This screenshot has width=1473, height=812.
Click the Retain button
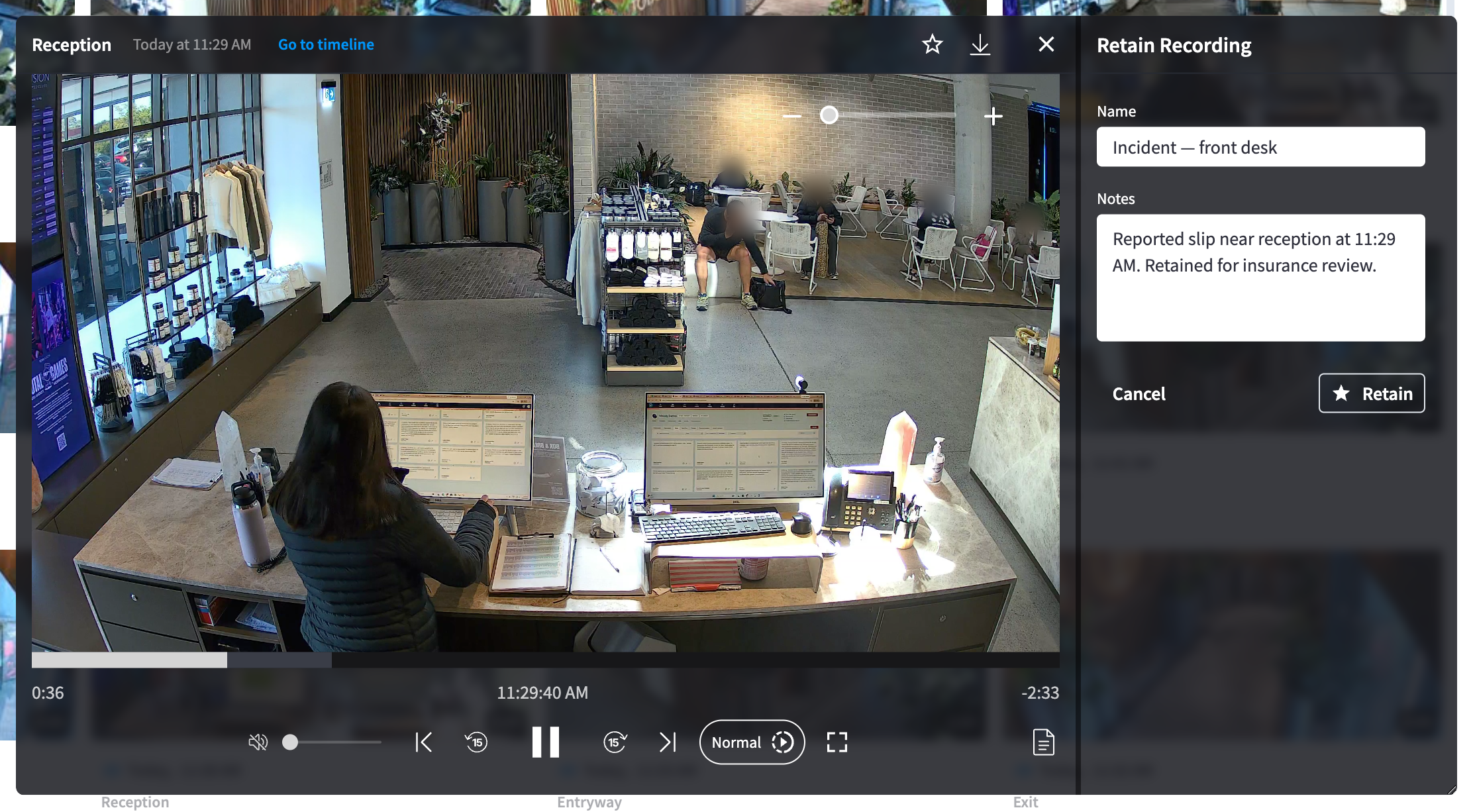coord(1372,393)
